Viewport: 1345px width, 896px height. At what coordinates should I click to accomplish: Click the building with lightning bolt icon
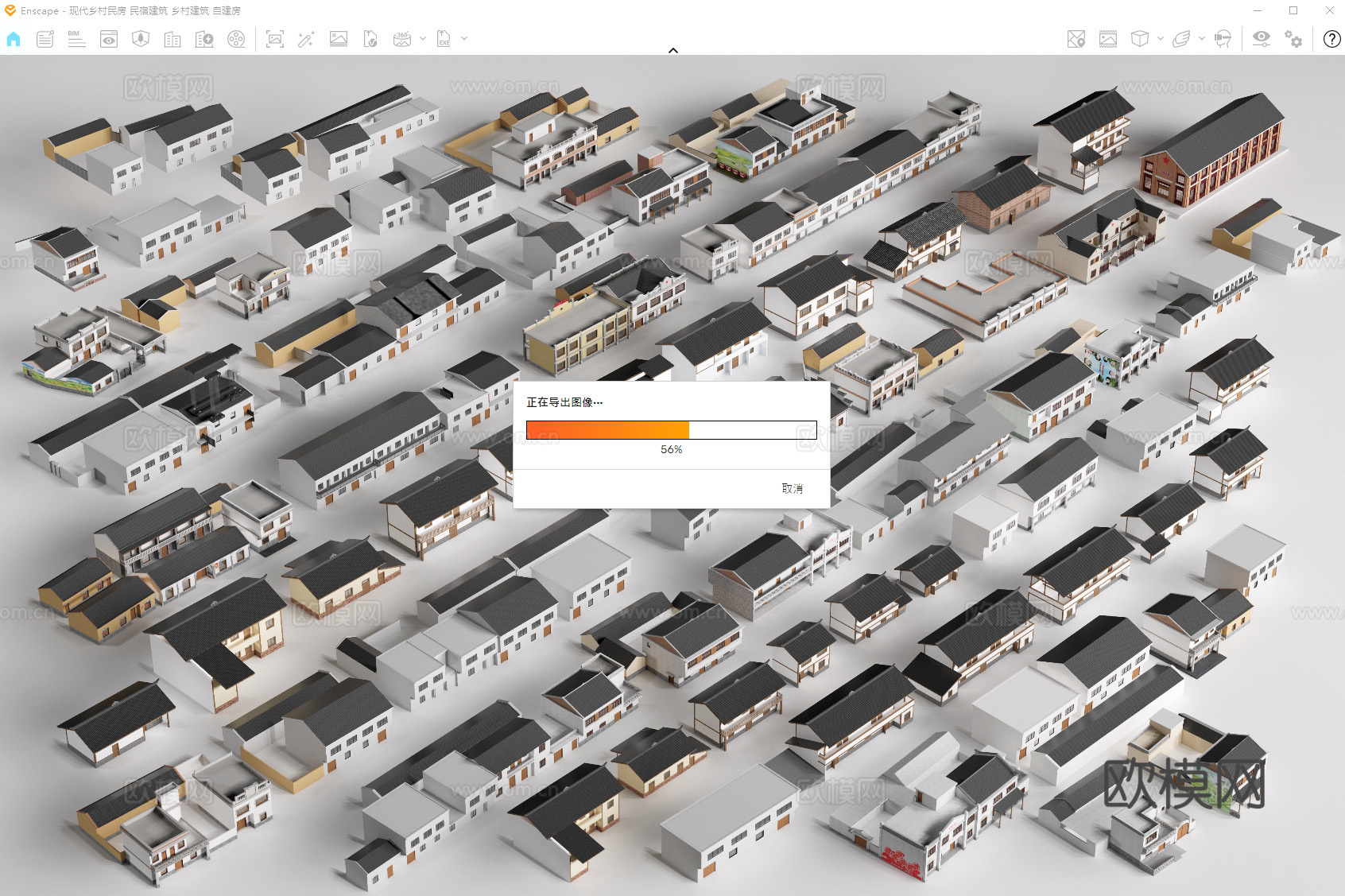tap(204, 39)
